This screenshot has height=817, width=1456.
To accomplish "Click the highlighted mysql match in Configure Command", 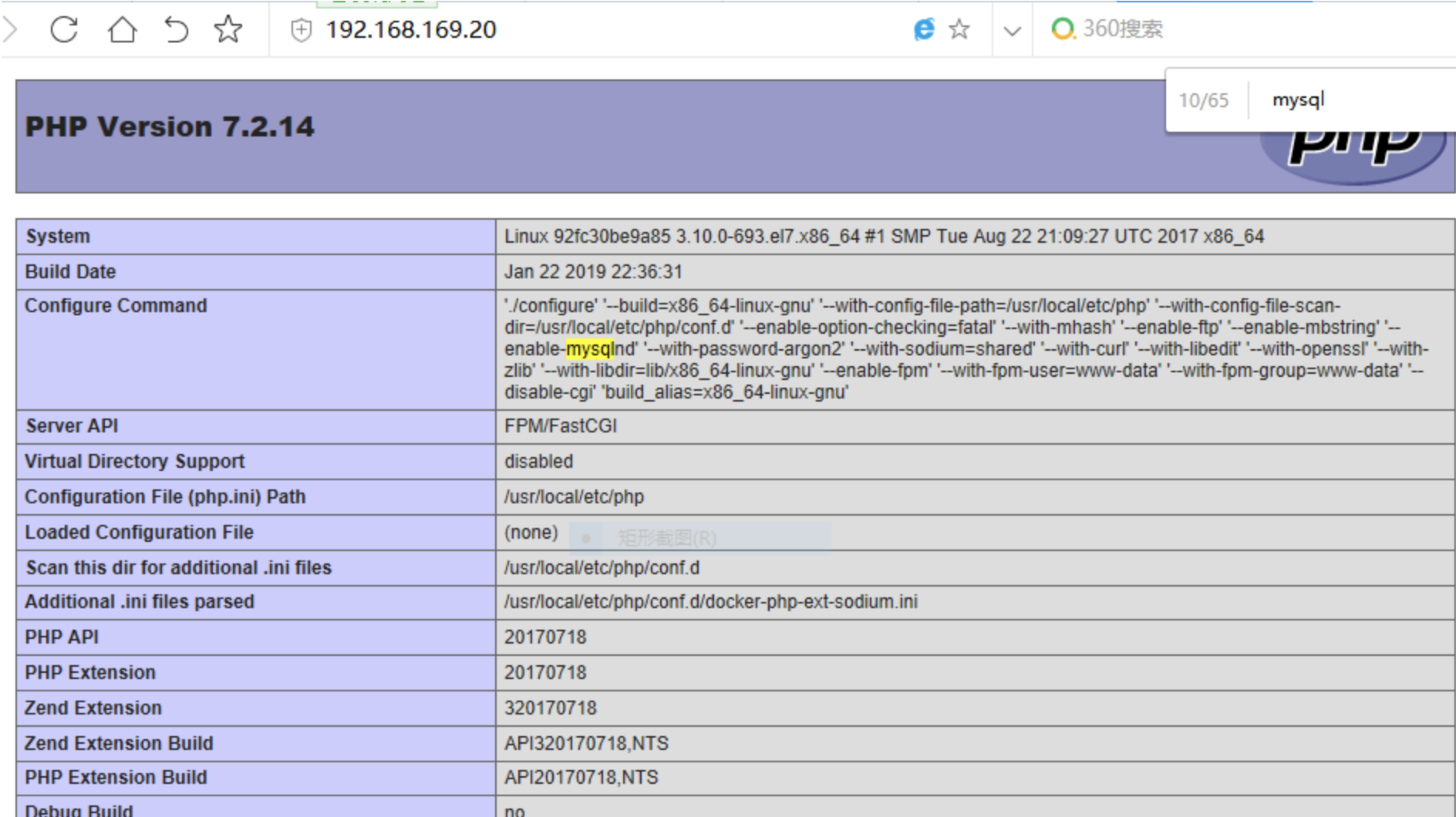I will click(x=589, y=349).
